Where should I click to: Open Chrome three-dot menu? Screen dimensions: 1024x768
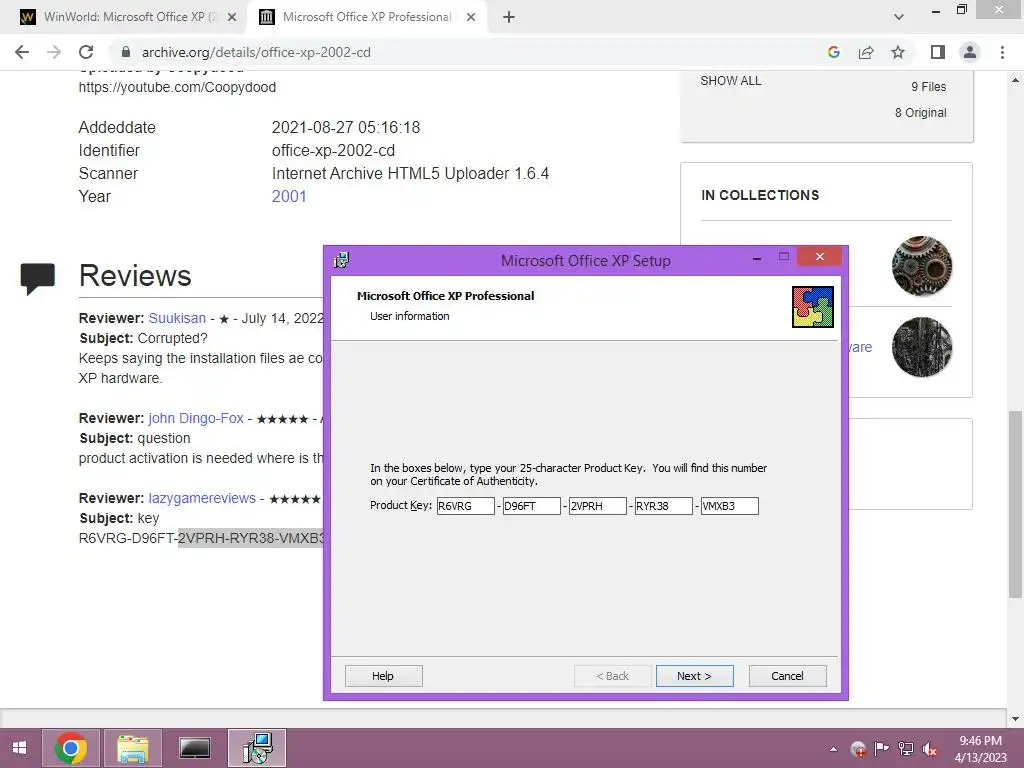click(x=1002, y=52)
